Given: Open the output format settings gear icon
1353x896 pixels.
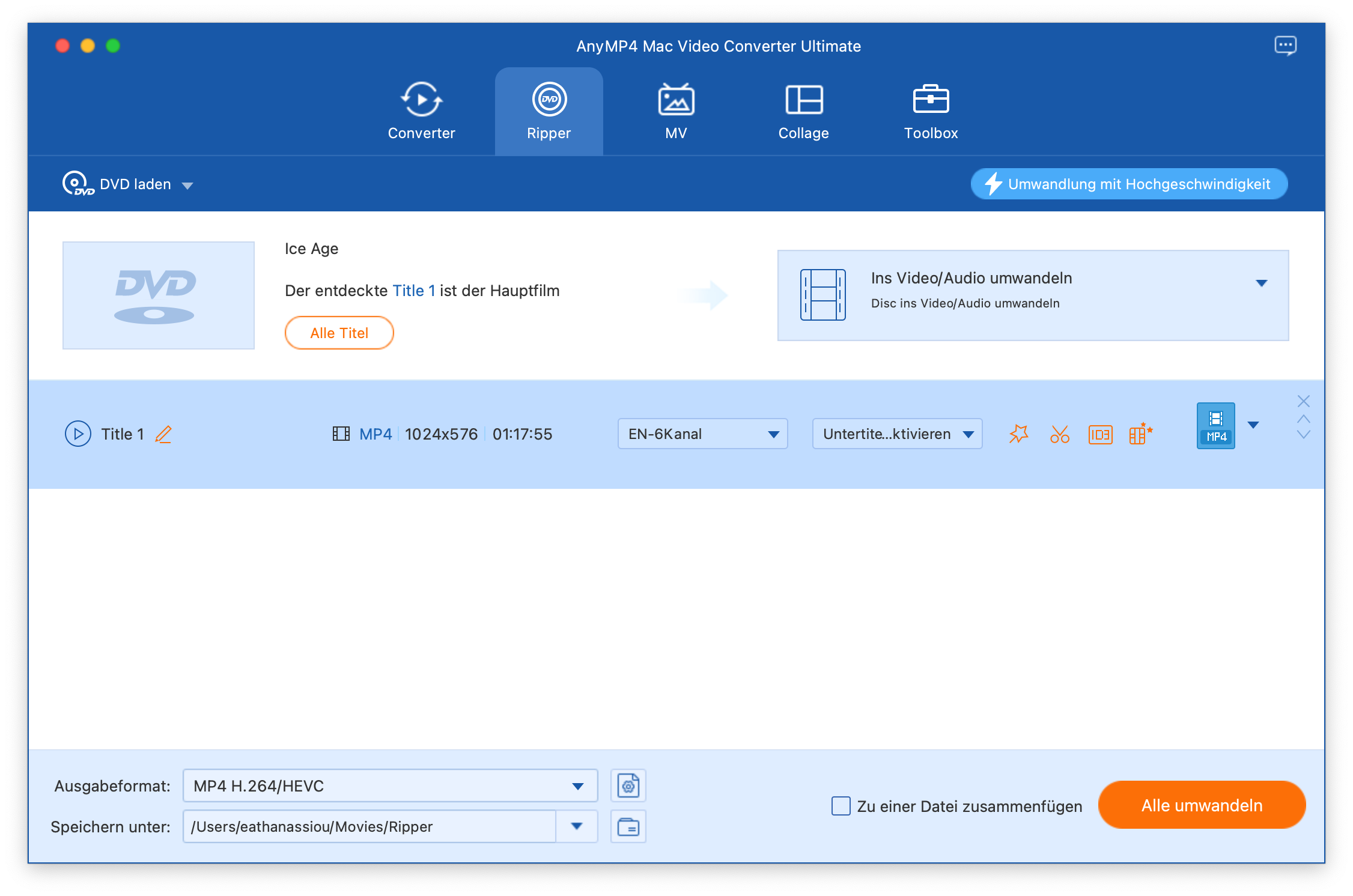Looking at the screenshot, I should tap(628, 786).
